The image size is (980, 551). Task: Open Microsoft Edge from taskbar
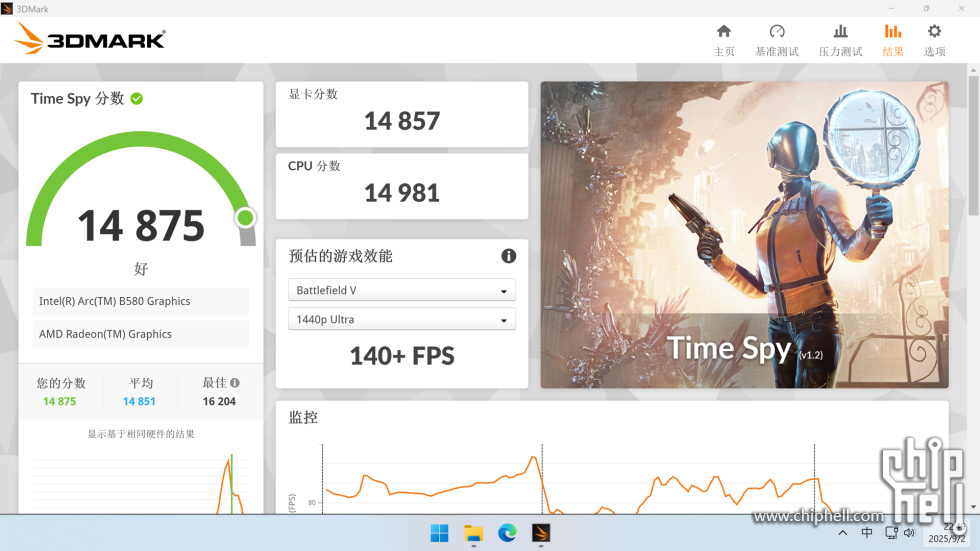[x=508, y=533]
